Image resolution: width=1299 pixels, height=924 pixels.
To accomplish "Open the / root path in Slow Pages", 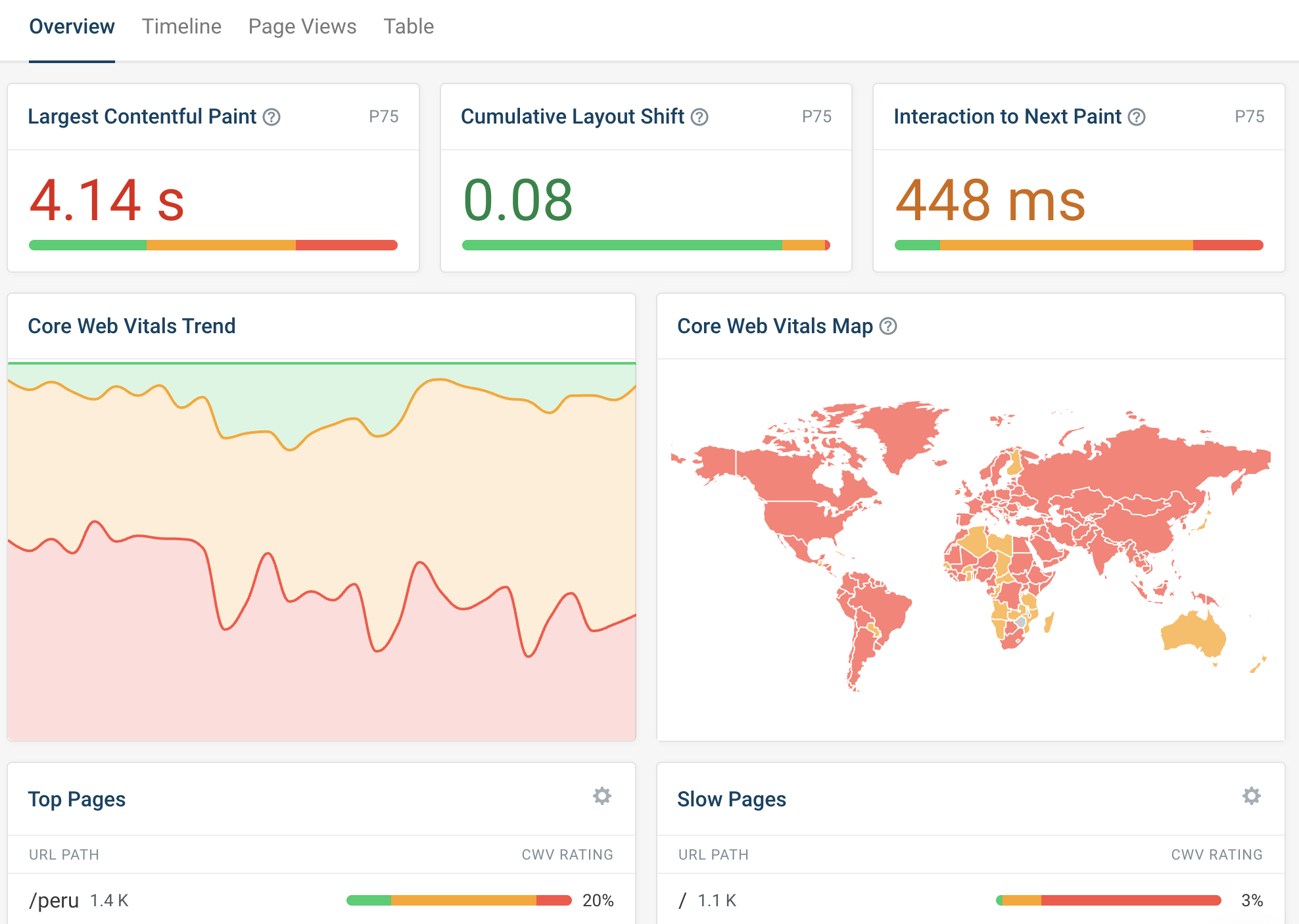I will coord(682,900).
